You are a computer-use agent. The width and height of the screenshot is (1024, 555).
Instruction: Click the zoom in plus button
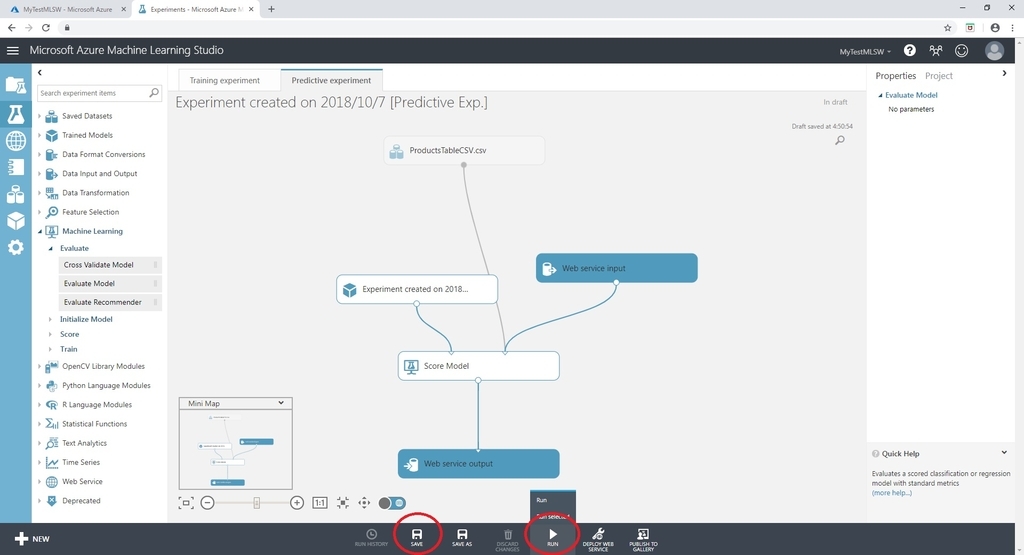point(297,503)
